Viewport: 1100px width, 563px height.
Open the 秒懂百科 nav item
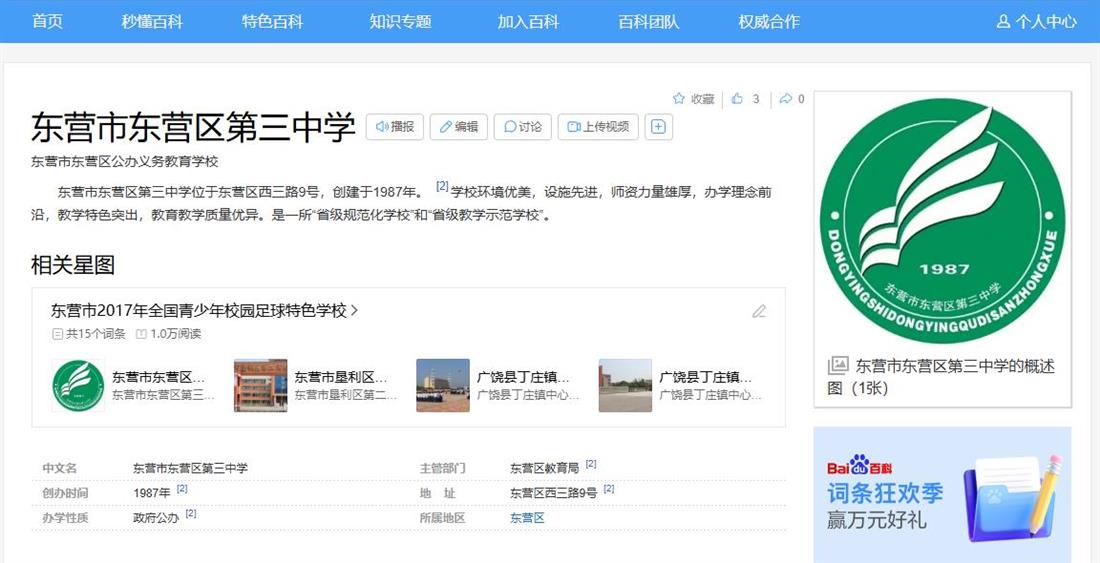tap(152, 22)
